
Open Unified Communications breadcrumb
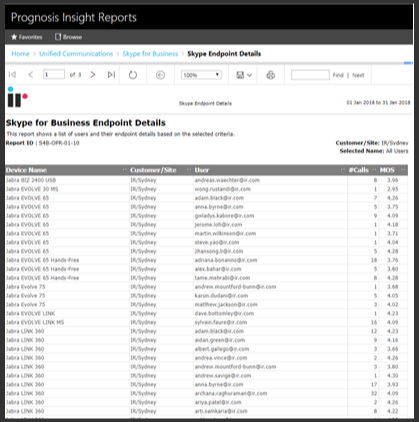76,54
